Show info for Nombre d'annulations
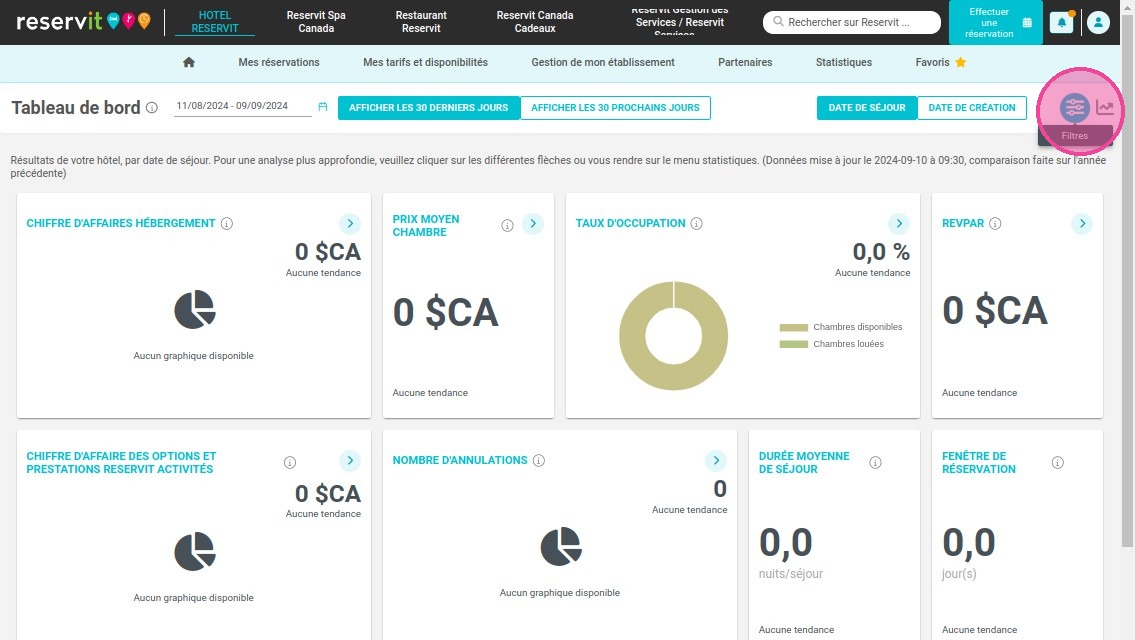 point(539,460)
